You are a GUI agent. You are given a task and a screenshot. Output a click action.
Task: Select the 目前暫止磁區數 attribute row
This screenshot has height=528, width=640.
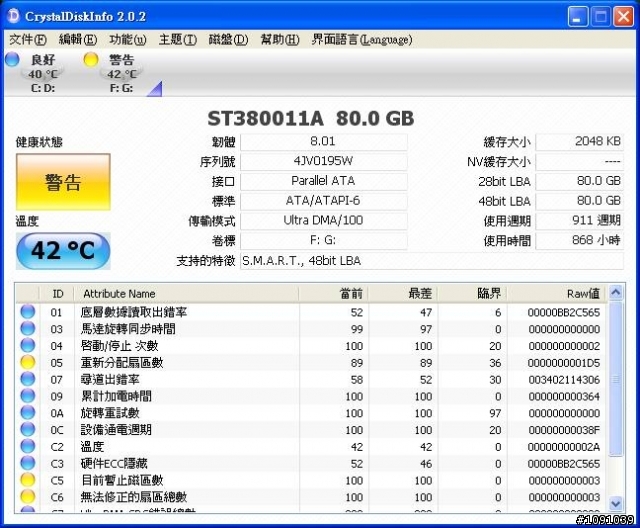(x=311, y=480)
